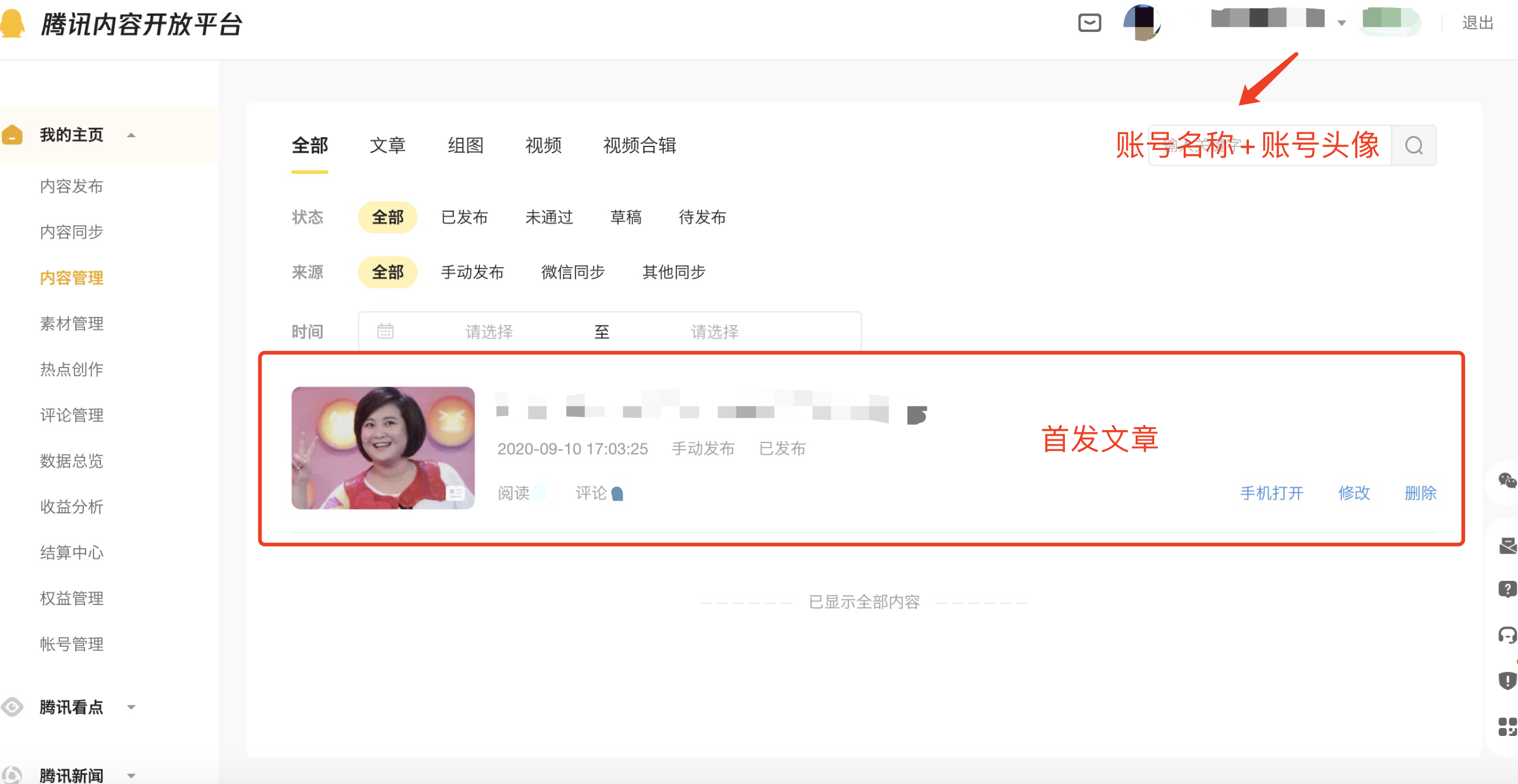Click the account avatar in the header

click(x=1142, y=23)
